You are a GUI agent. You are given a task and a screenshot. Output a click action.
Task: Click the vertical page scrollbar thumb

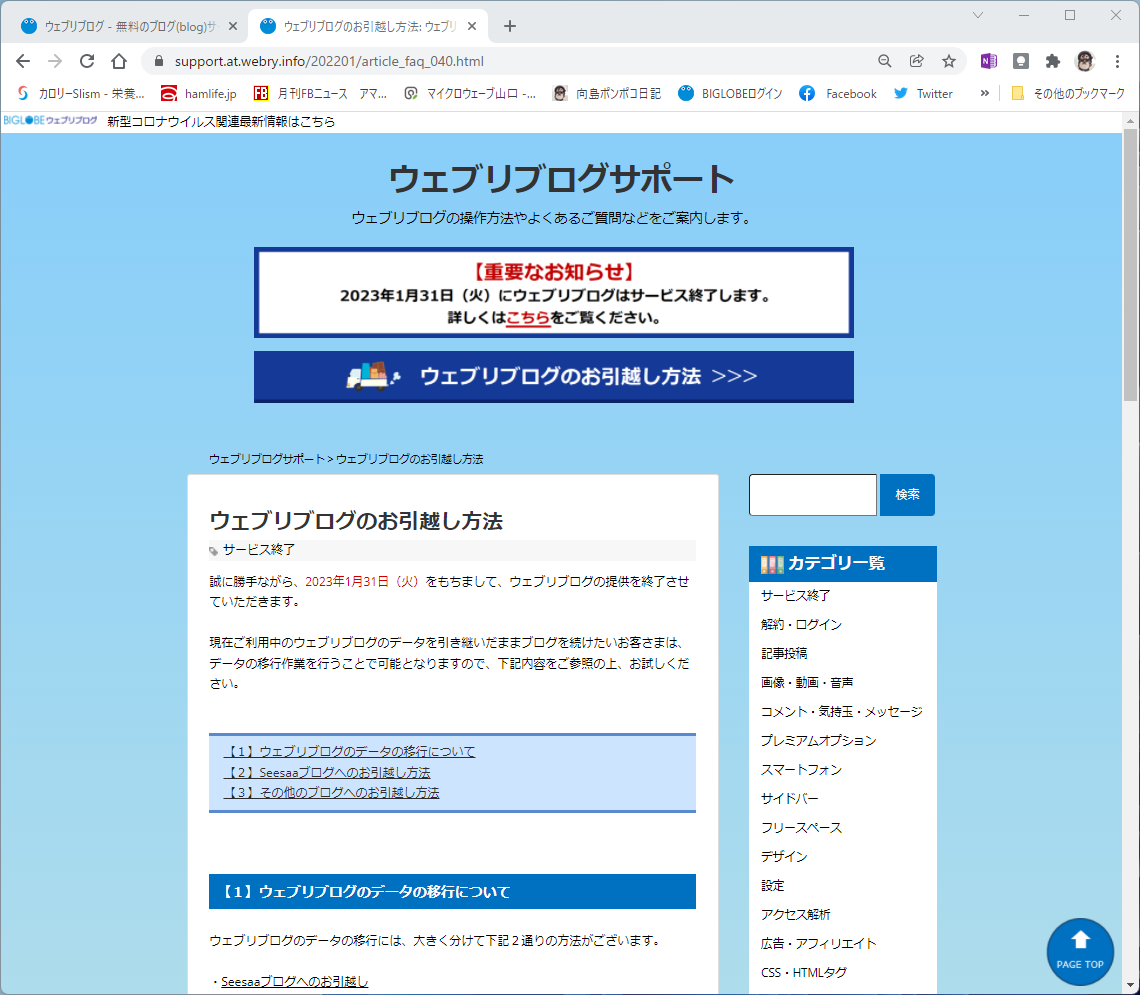click(1130, 265)
